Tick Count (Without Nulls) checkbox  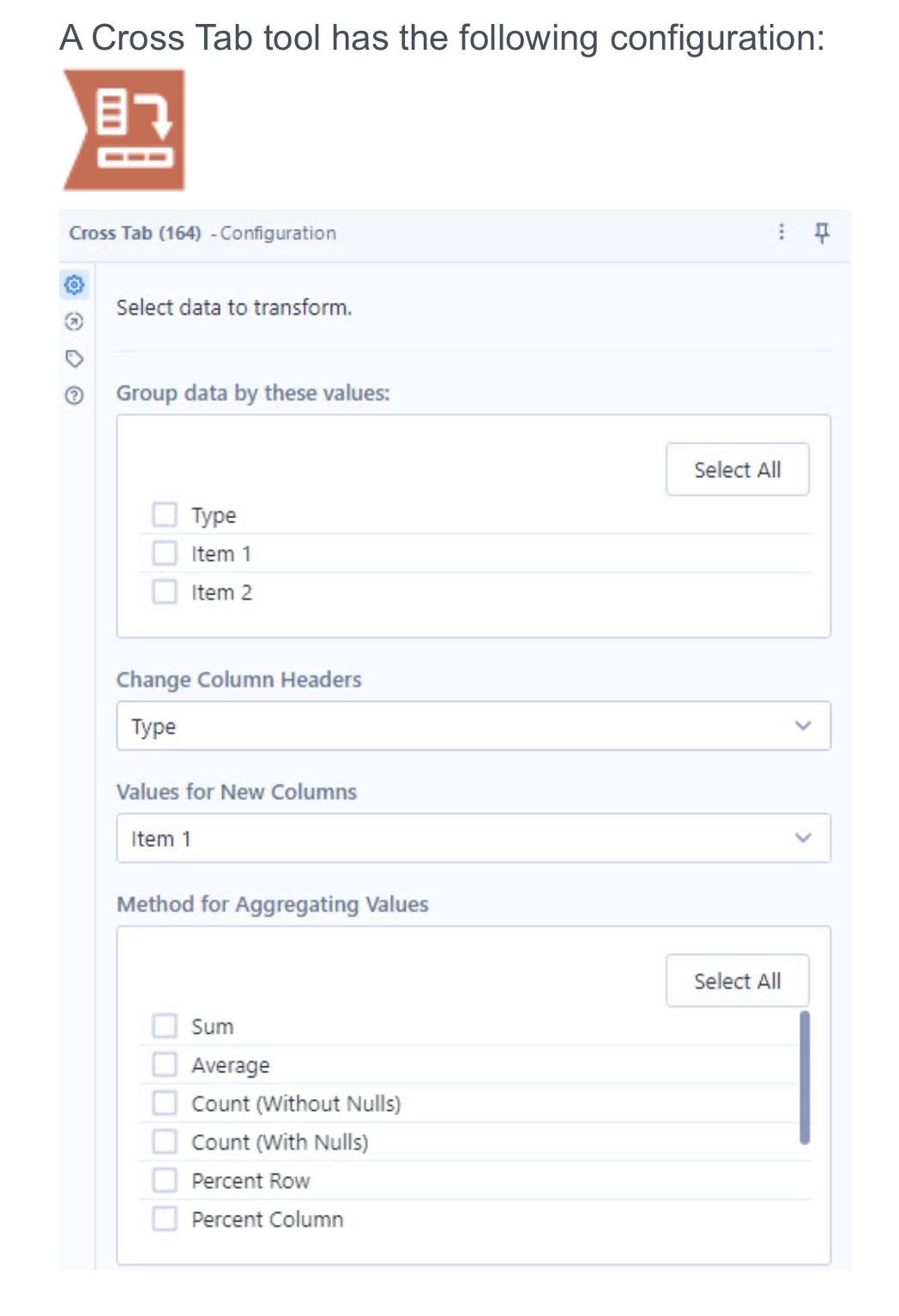[164, 1103]
